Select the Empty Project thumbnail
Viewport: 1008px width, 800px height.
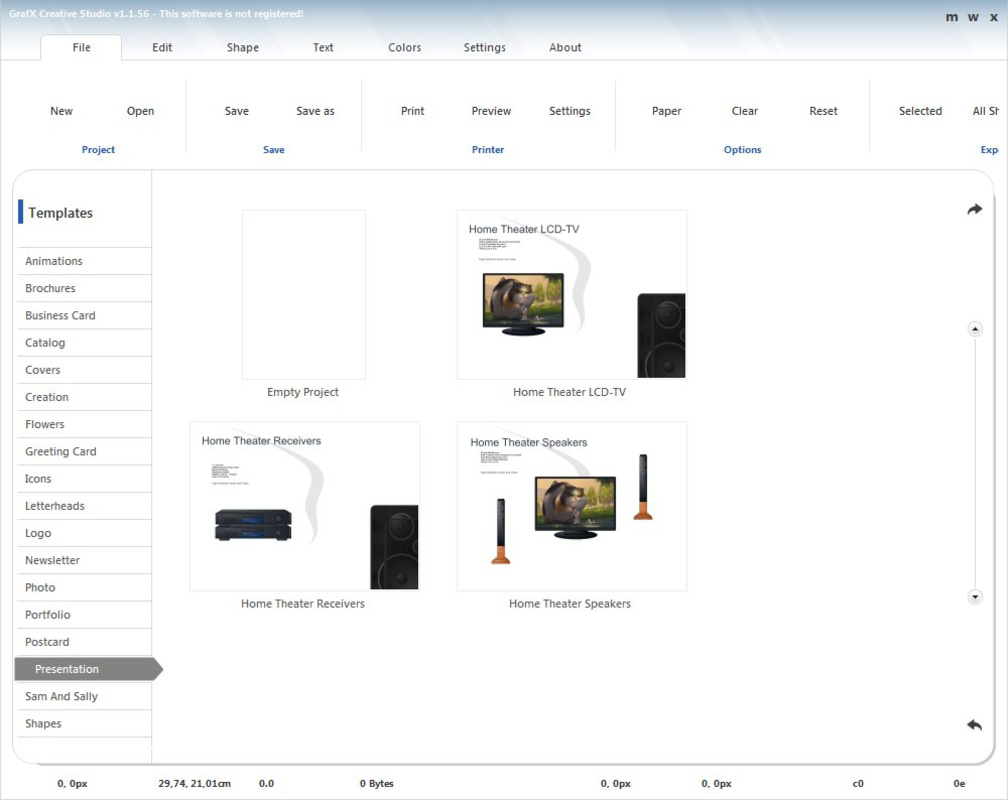coord(303,295)
